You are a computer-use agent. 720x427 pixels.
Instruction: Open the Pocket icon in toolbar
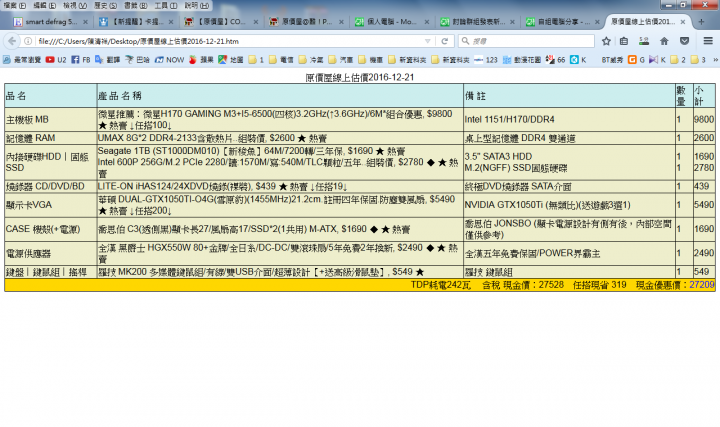point(684,41)
